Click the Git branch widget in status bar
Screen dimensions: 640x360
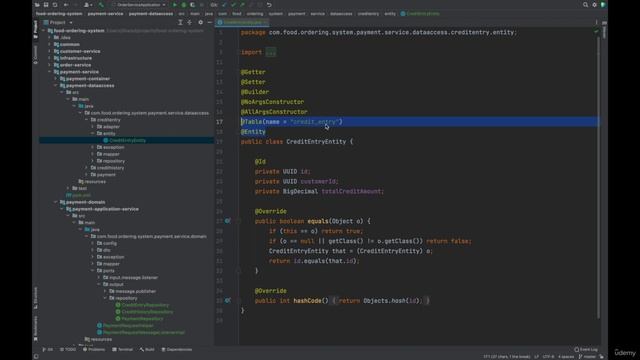(x=588, y=357)
